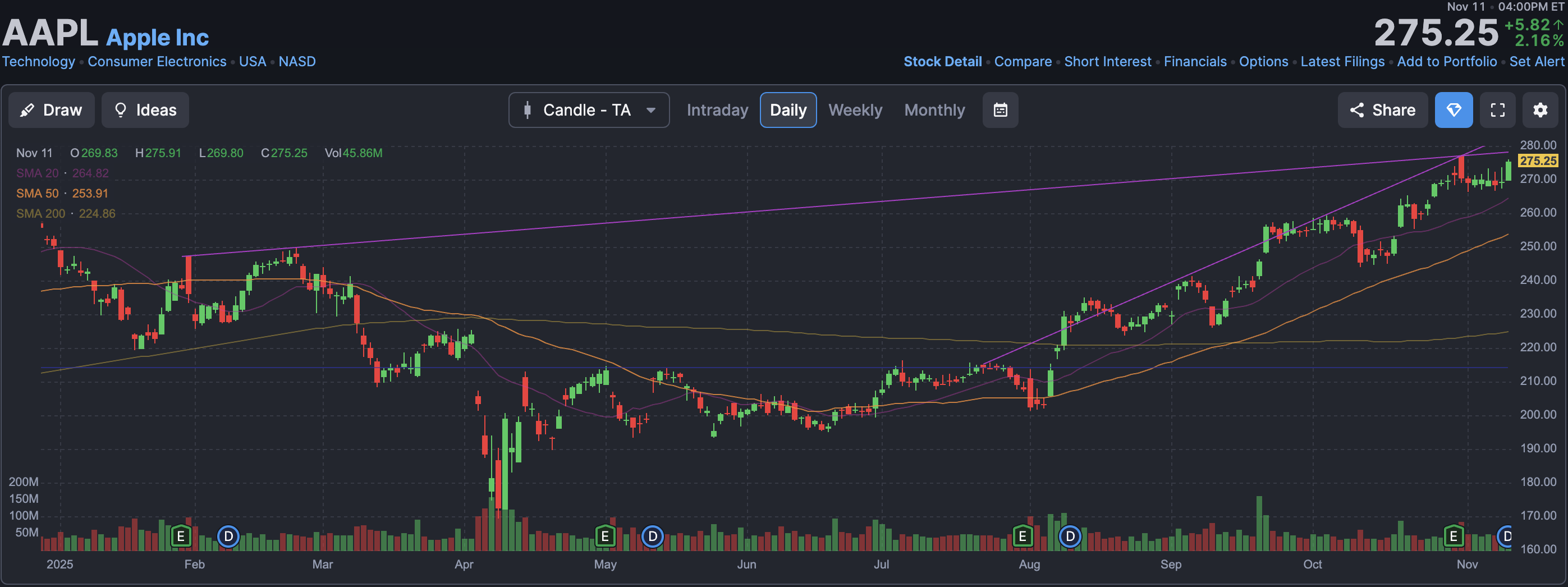The image size is (1568, 587).
Task: Click the 275.25 current price tag on axis
Action: pos(1538,160)
